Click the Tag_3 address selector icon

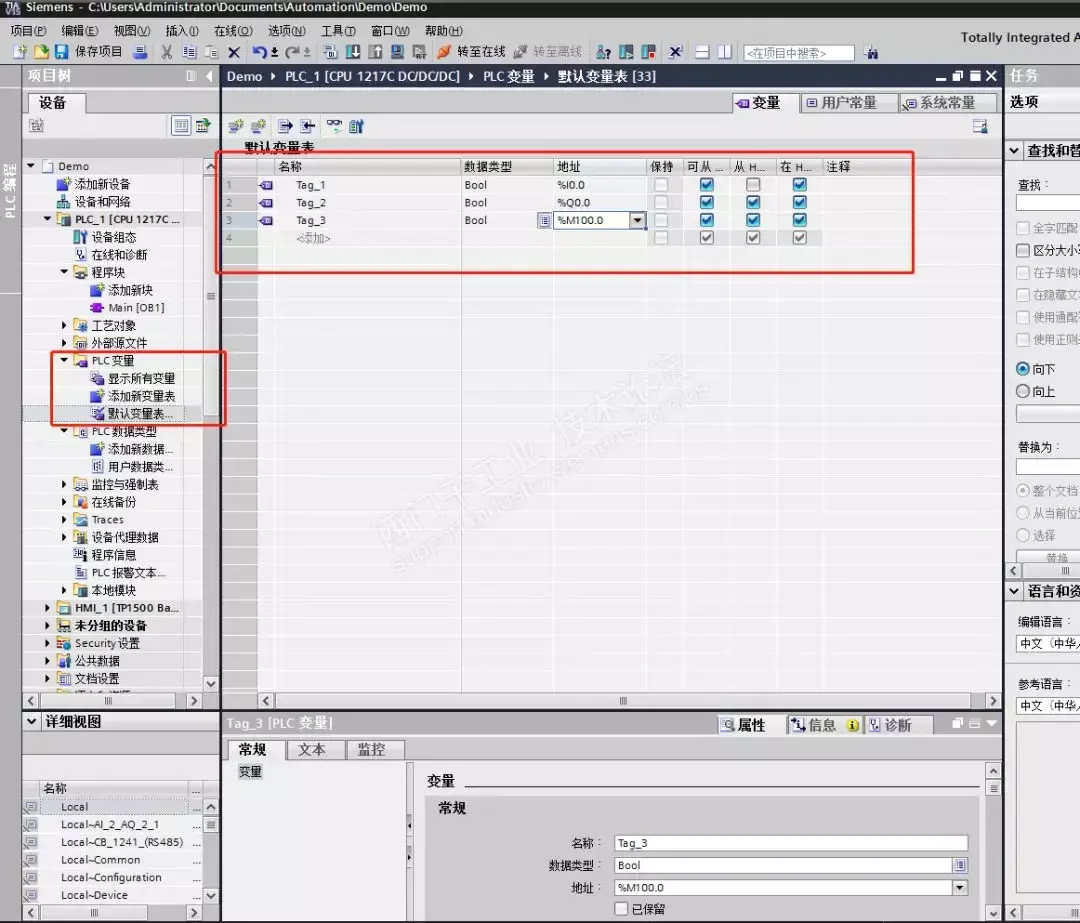click(544, 220)
